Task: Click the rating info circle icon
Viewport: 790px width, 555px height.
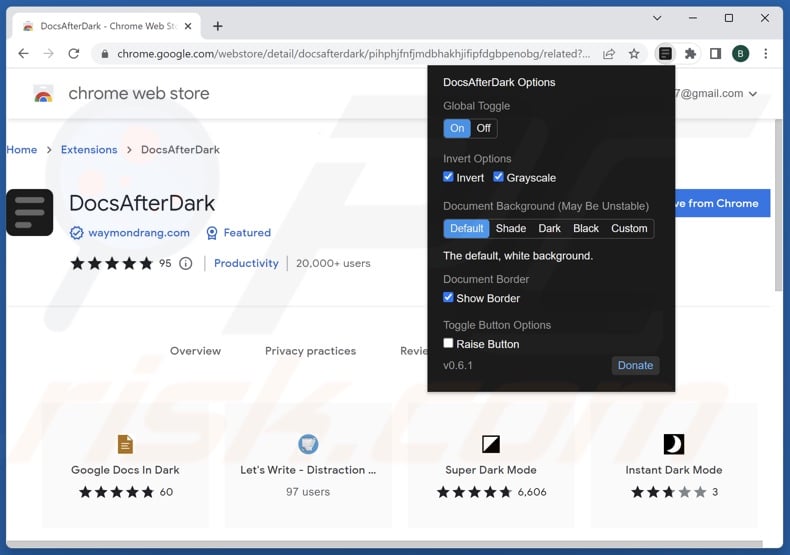Action: (185, 263)
